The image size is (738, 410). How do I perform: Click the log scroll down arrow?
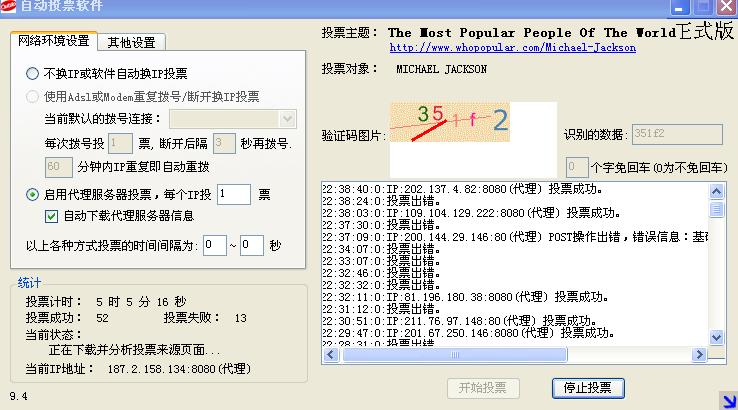tap(716, 337)
